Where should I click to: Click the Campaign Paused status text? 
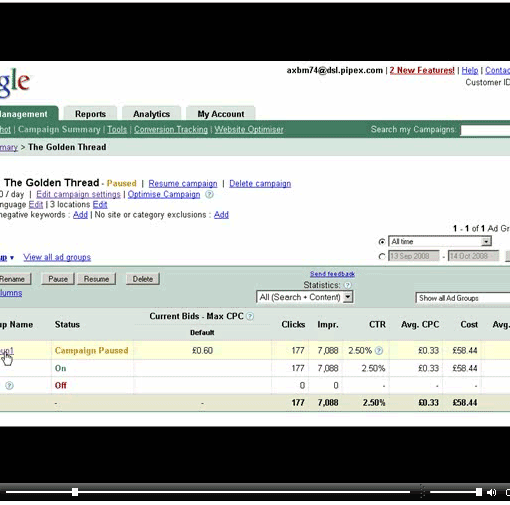[91, 350]
